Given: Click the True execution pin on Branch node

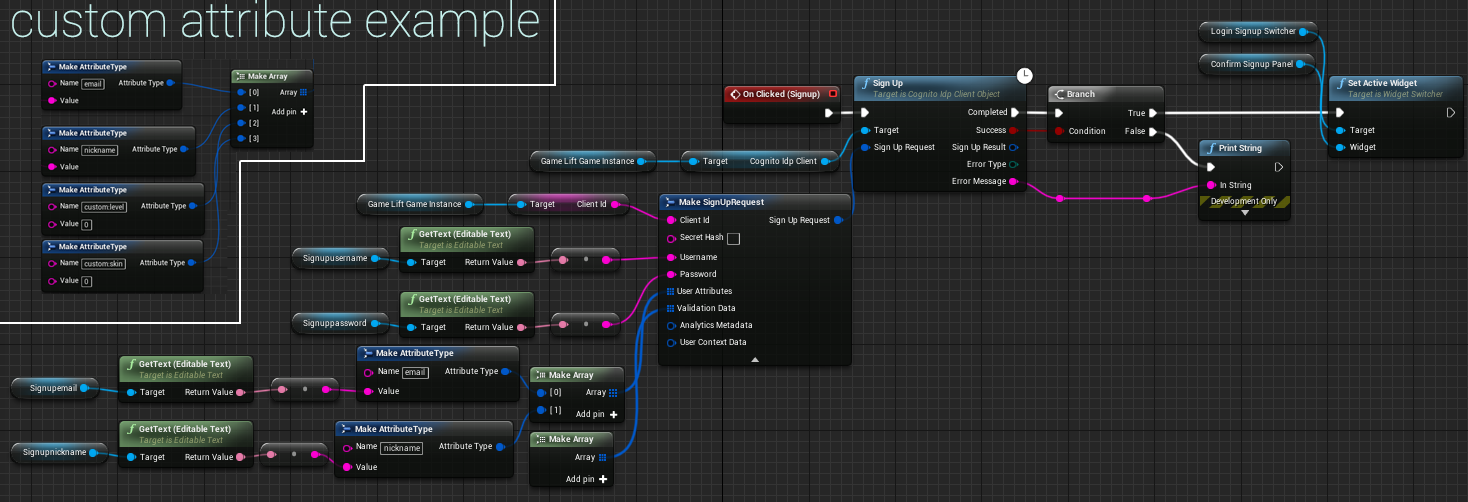Looking at the screenshot, I should (1153, 113).
